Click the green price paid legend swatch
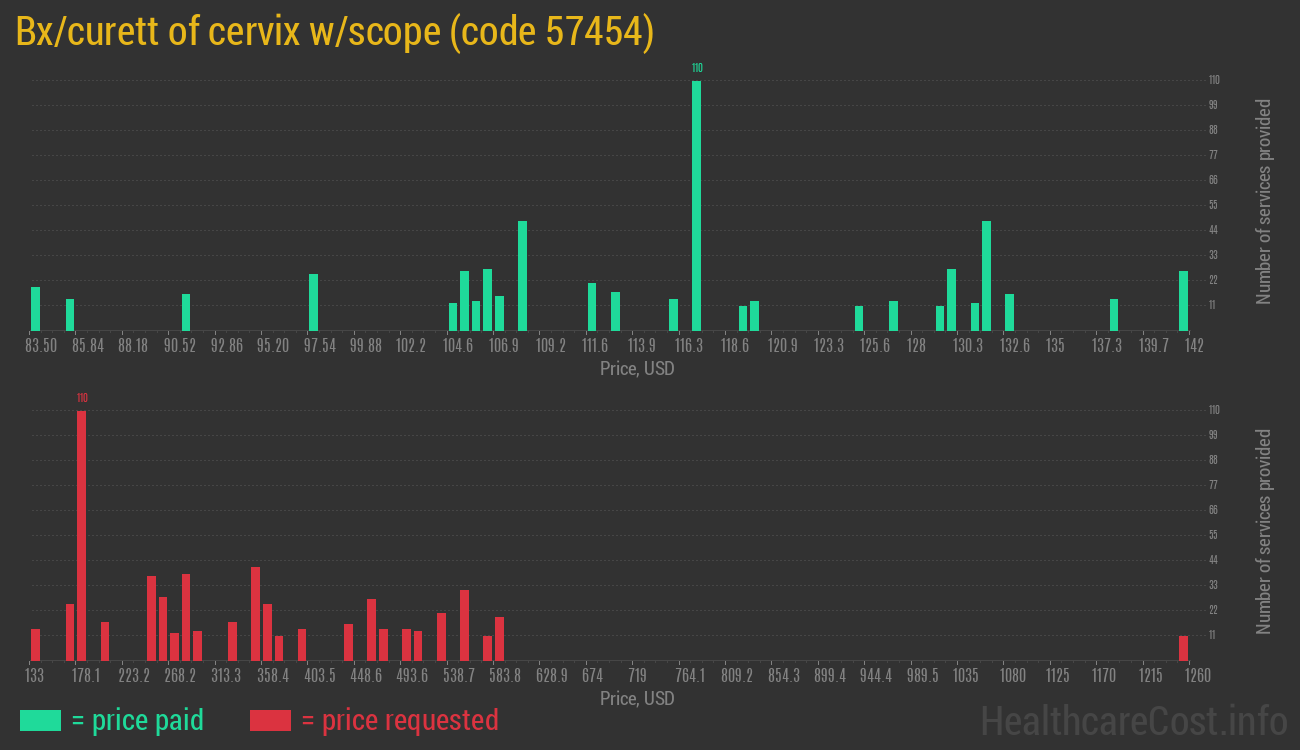 pyautogui.click(x=40, y=720)
